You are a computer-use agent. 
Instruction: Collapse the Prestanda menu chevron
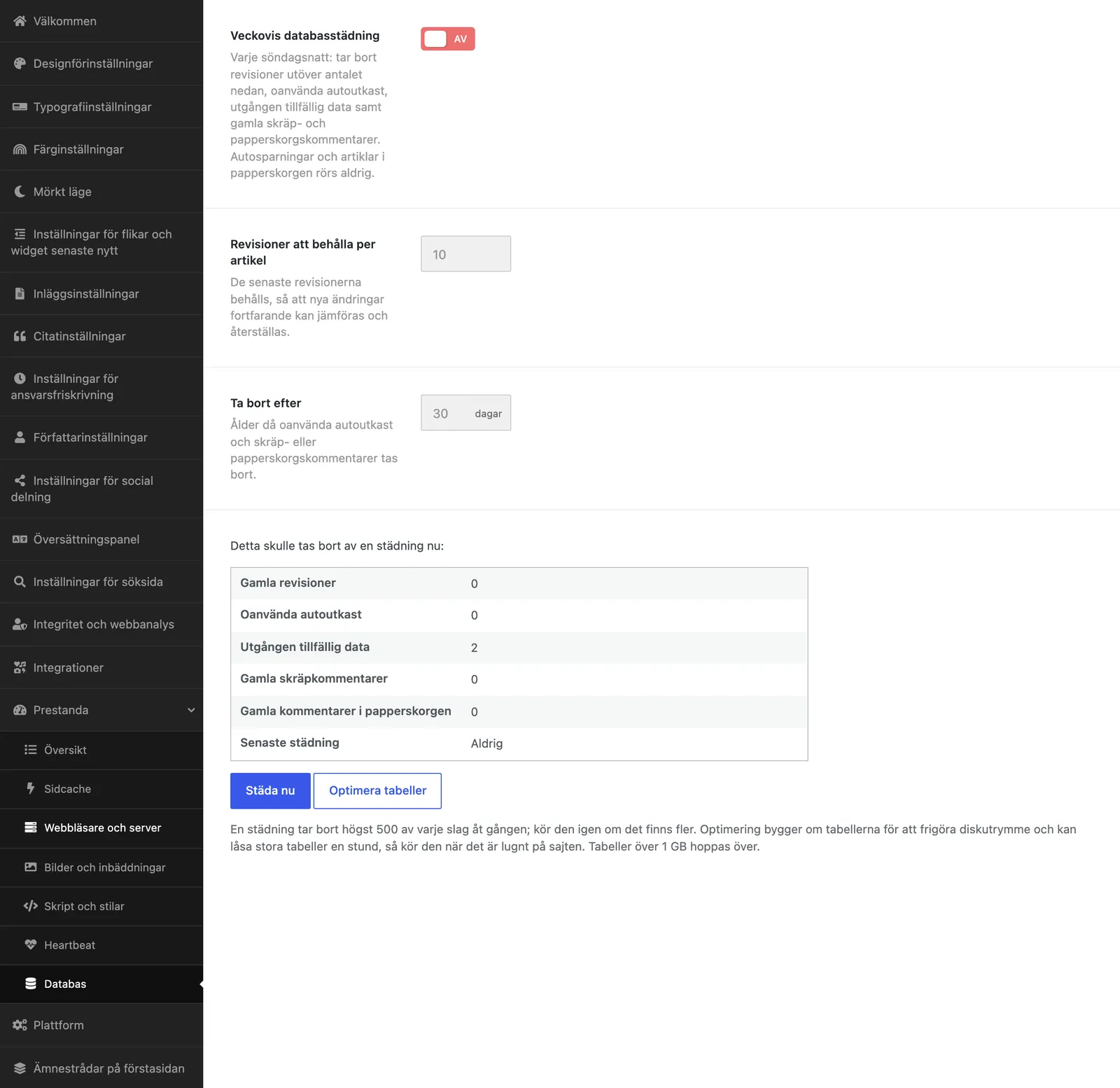191,710
